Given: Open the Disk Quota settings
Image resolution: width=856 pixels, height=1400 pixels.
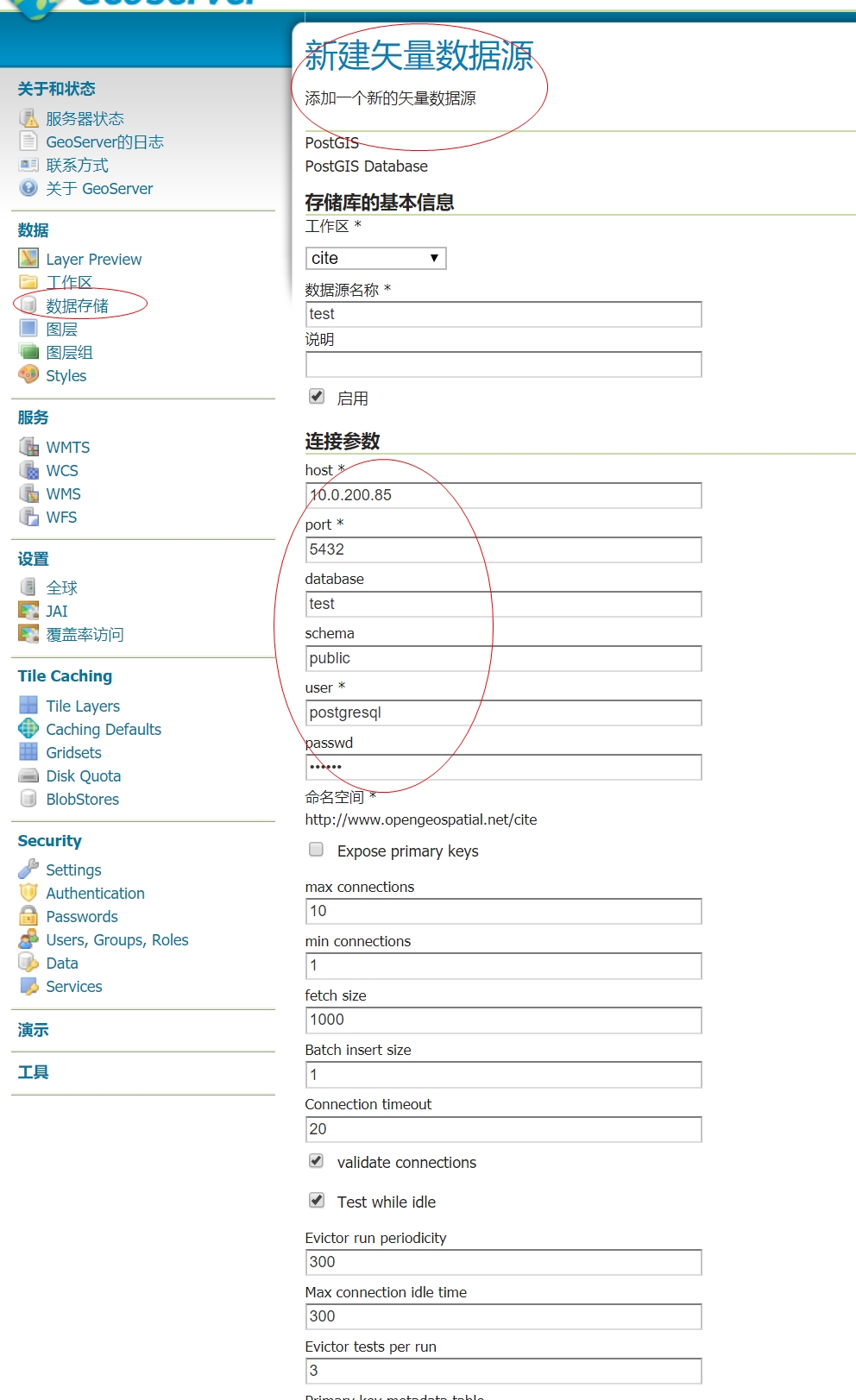Looking at the screenshot, I should click(x=83, y=775).
